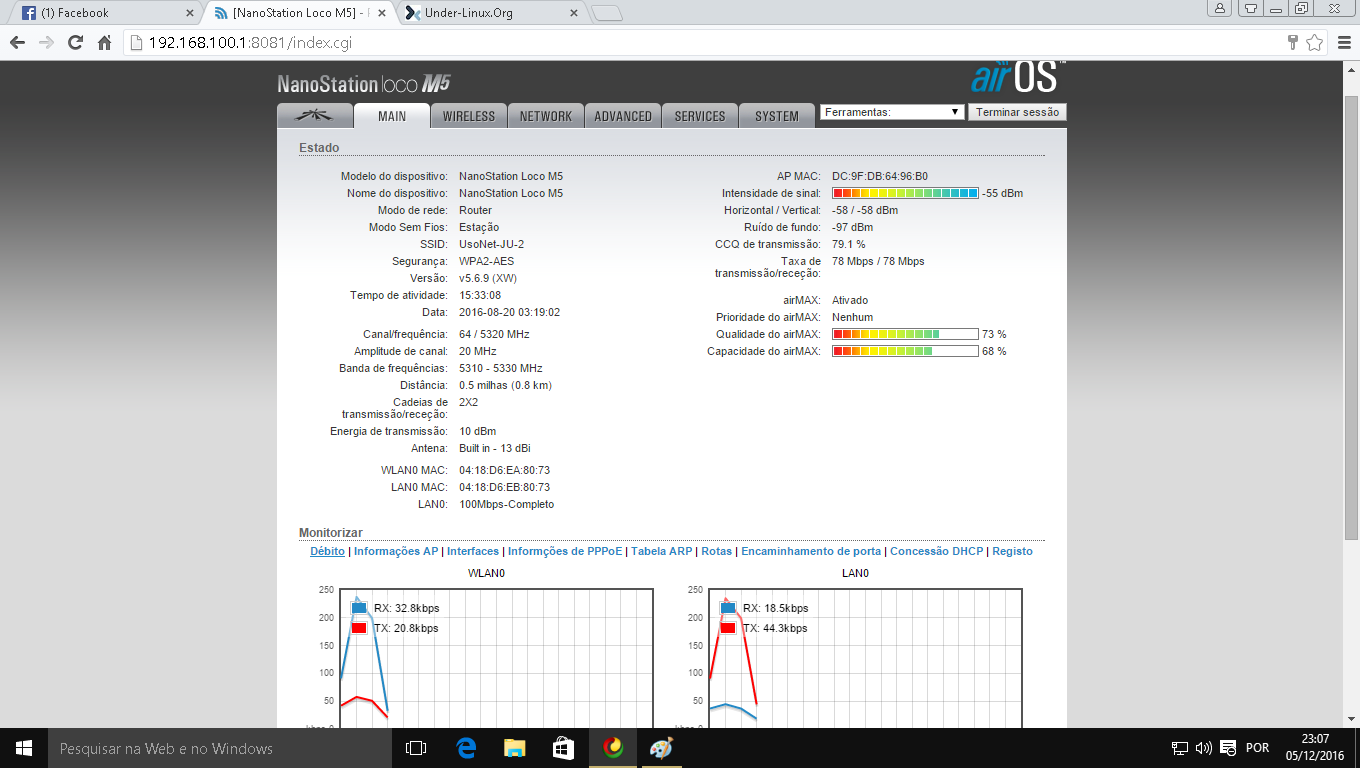Click the saved password key icon
The width and height of the screenshot is (1360, 768).
[x=1293, y=43]
